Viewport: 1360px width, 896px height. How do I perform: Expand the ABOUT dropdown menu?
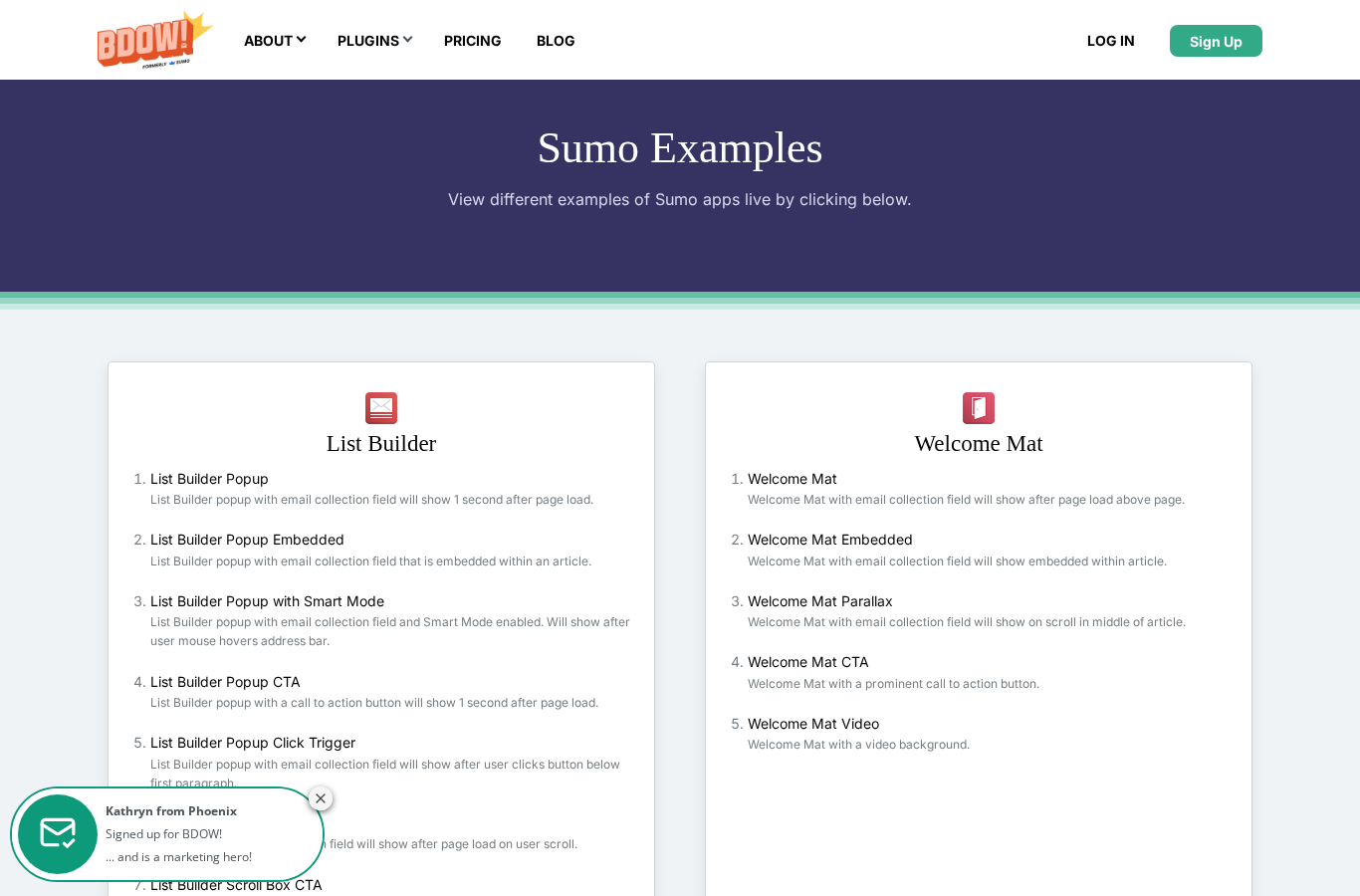pos(275,41)
